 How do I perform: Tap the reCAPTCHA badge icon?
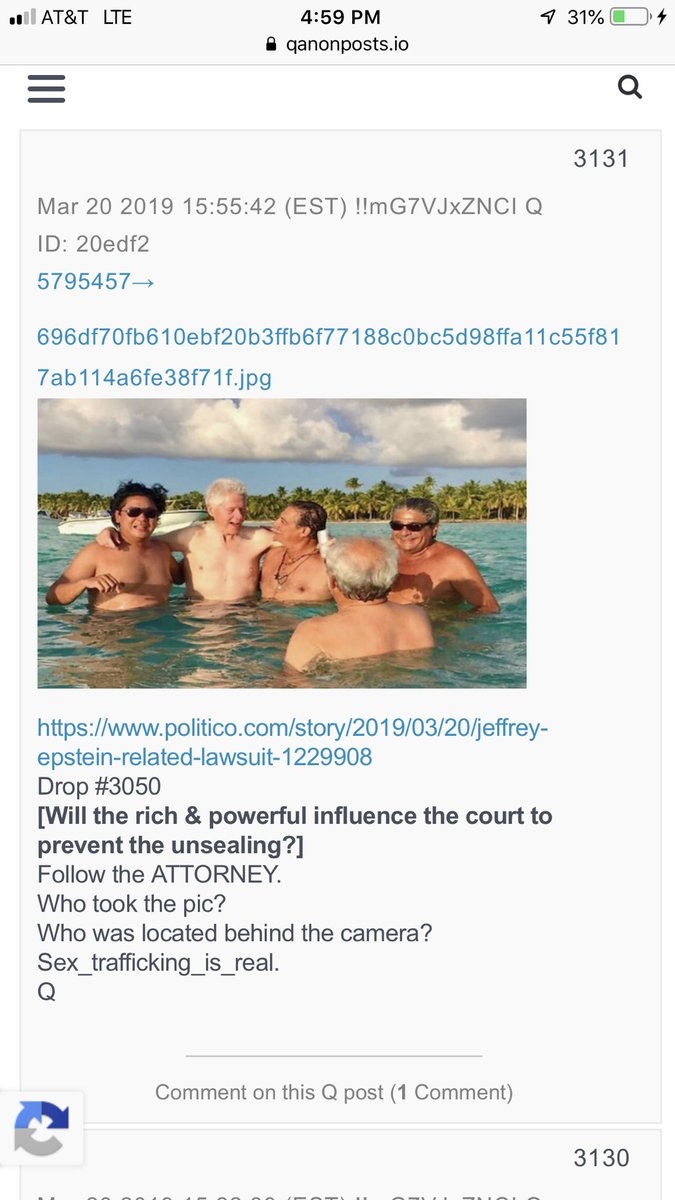(x=42, y=1128)
